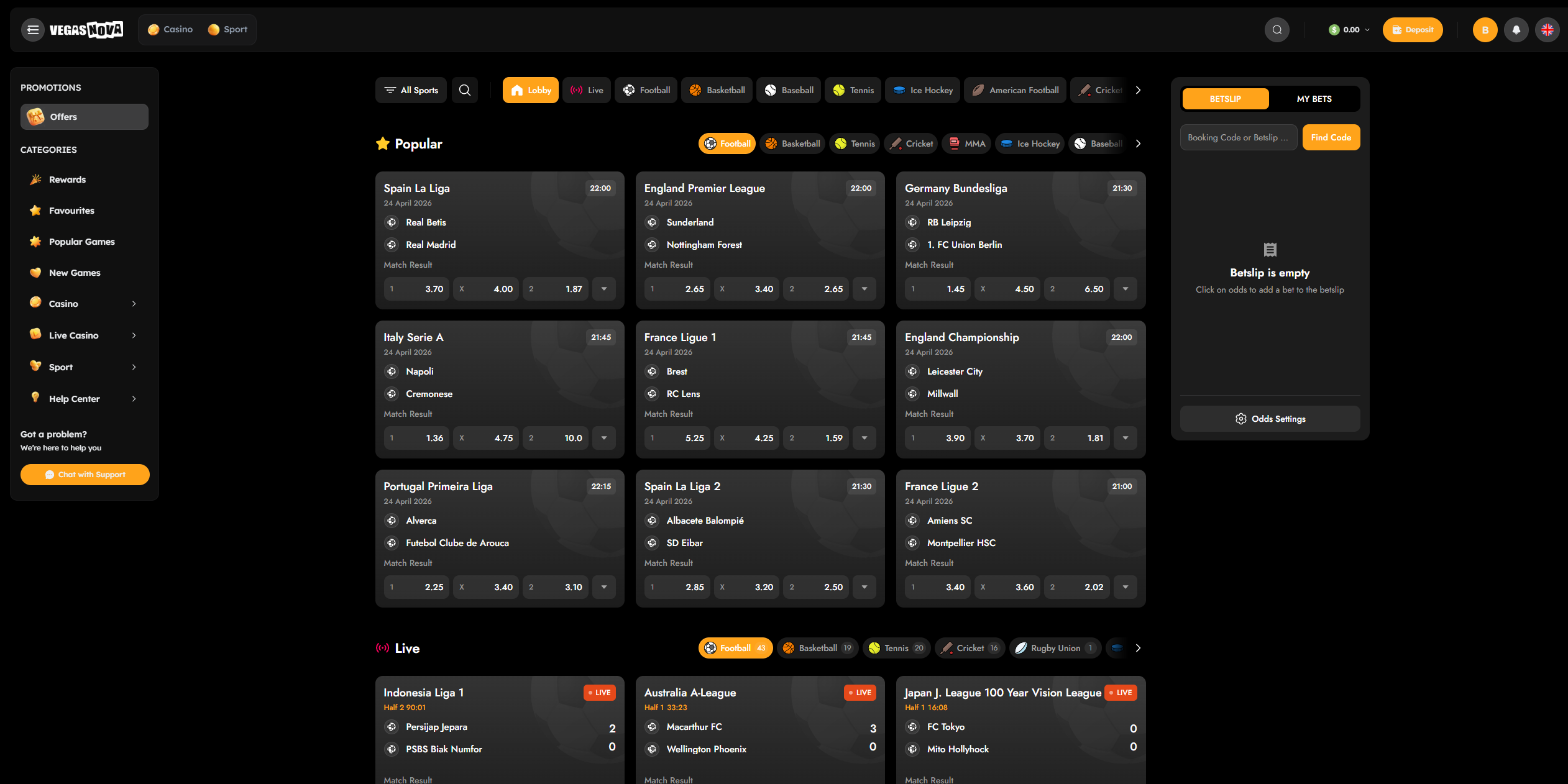This screenshot has height=784, width=1568.
Task: Toggle the Cricket filter in Live section
Action: pos(970,647)
